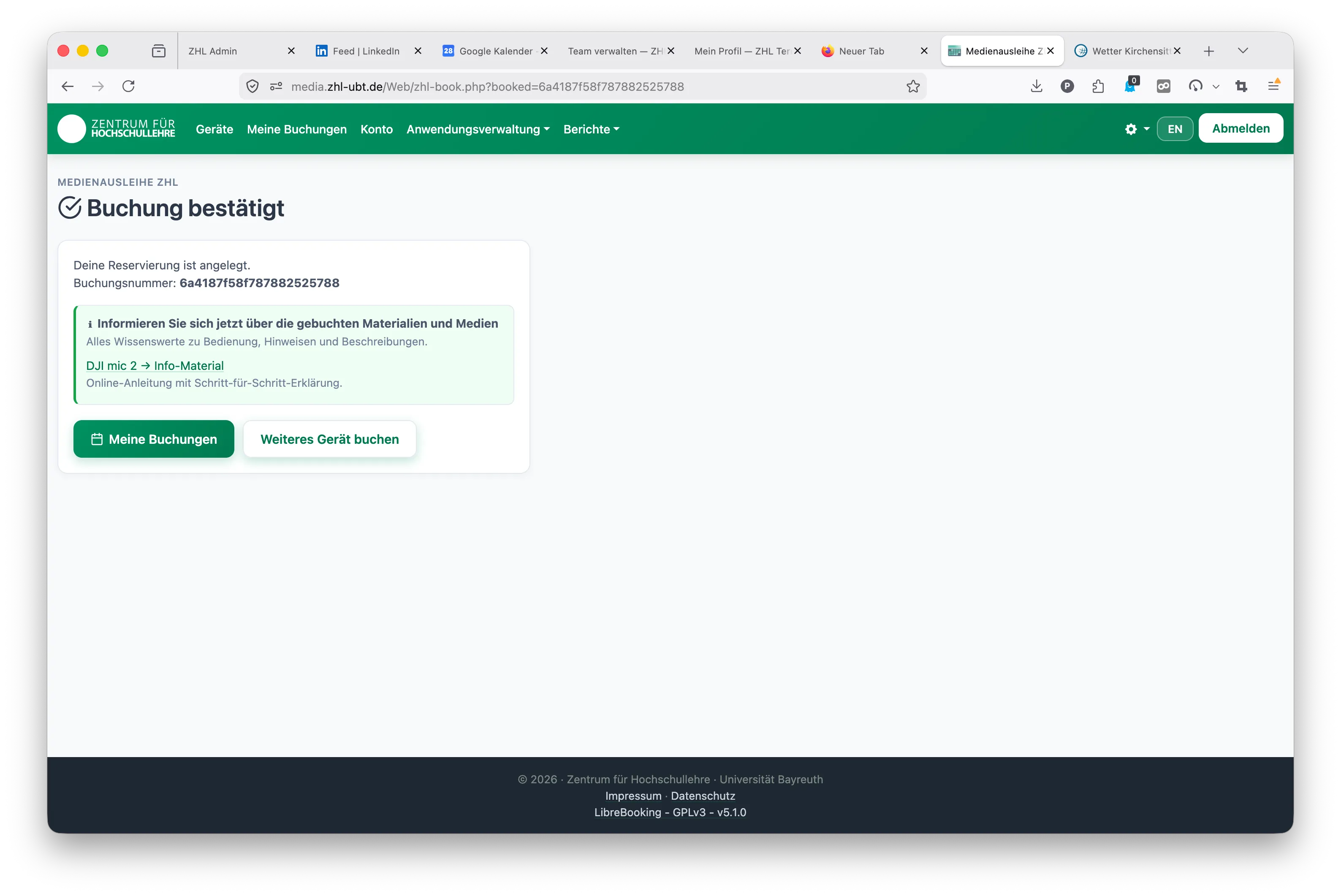This screenshot has height=896, width=1341.
Task: Click the MEDIENAUSLEIHE ZHL breadcrumb label
Action: pyautogui.click(x=118, y=182)
